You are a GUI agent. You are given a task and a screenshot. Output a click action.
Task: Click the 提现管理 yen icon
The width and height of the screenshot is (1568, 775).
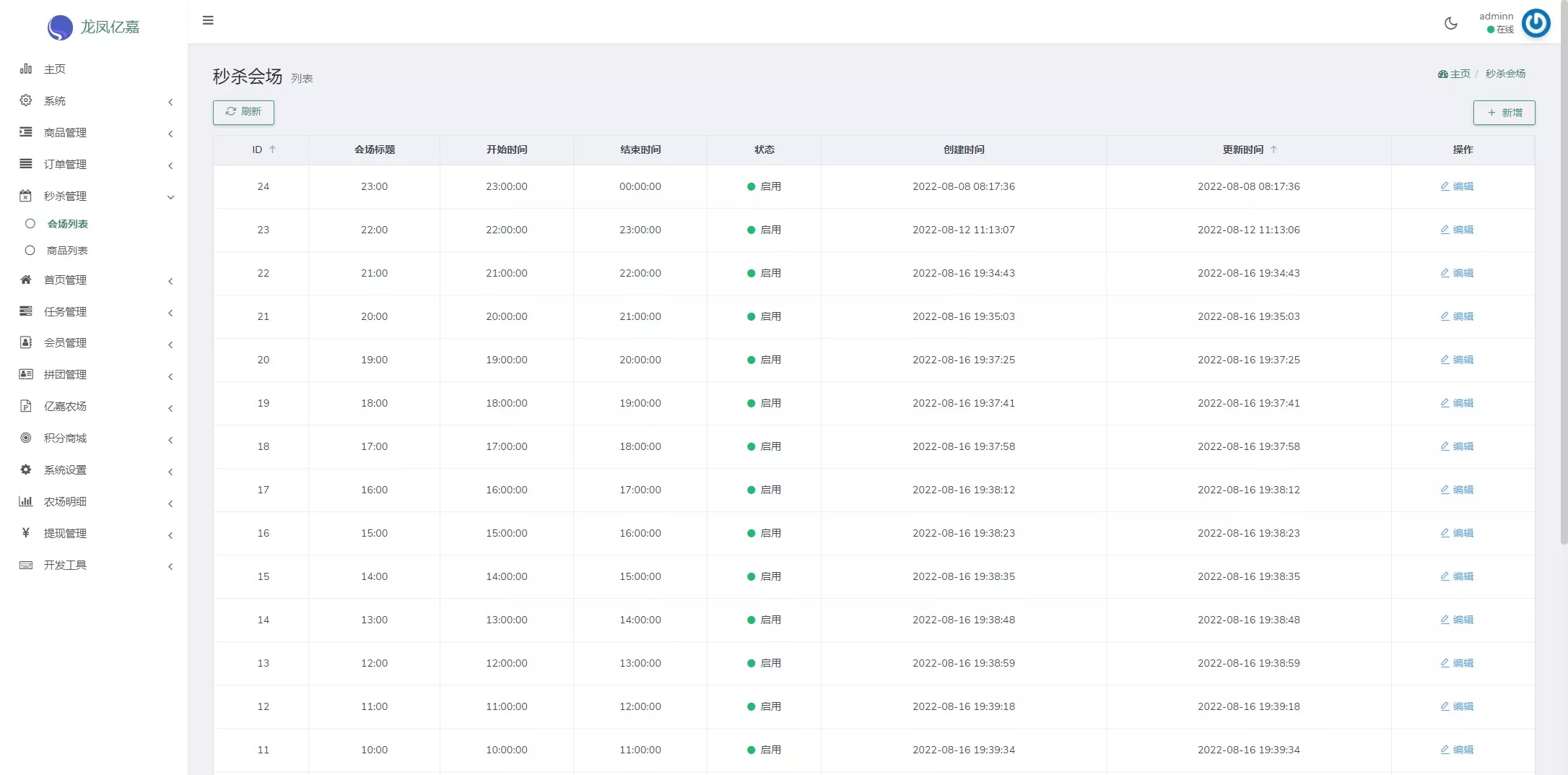26,533
